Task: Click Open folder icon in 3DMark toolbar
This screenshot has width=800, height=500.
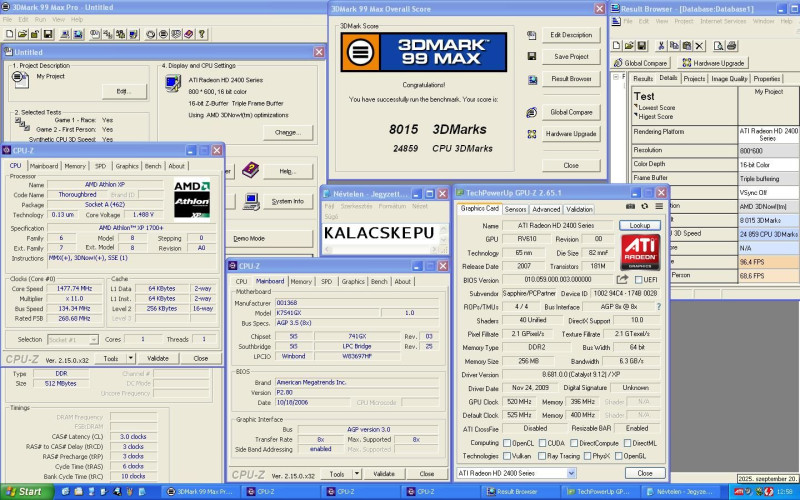Action: point(22,34)
